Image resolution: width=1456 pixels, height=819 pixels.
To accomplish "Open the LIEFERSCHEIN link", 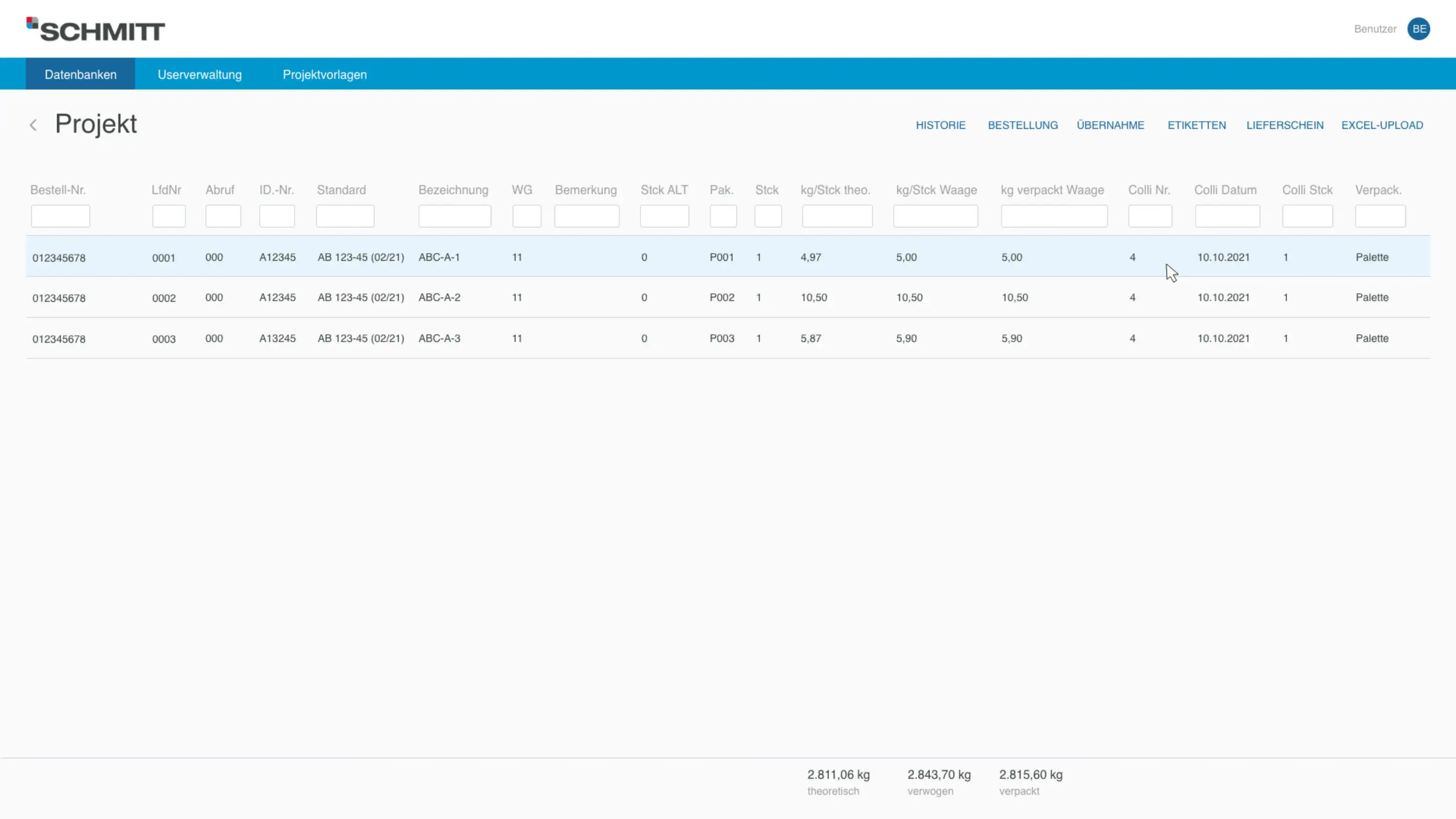I will click(x=1285, y=125).
